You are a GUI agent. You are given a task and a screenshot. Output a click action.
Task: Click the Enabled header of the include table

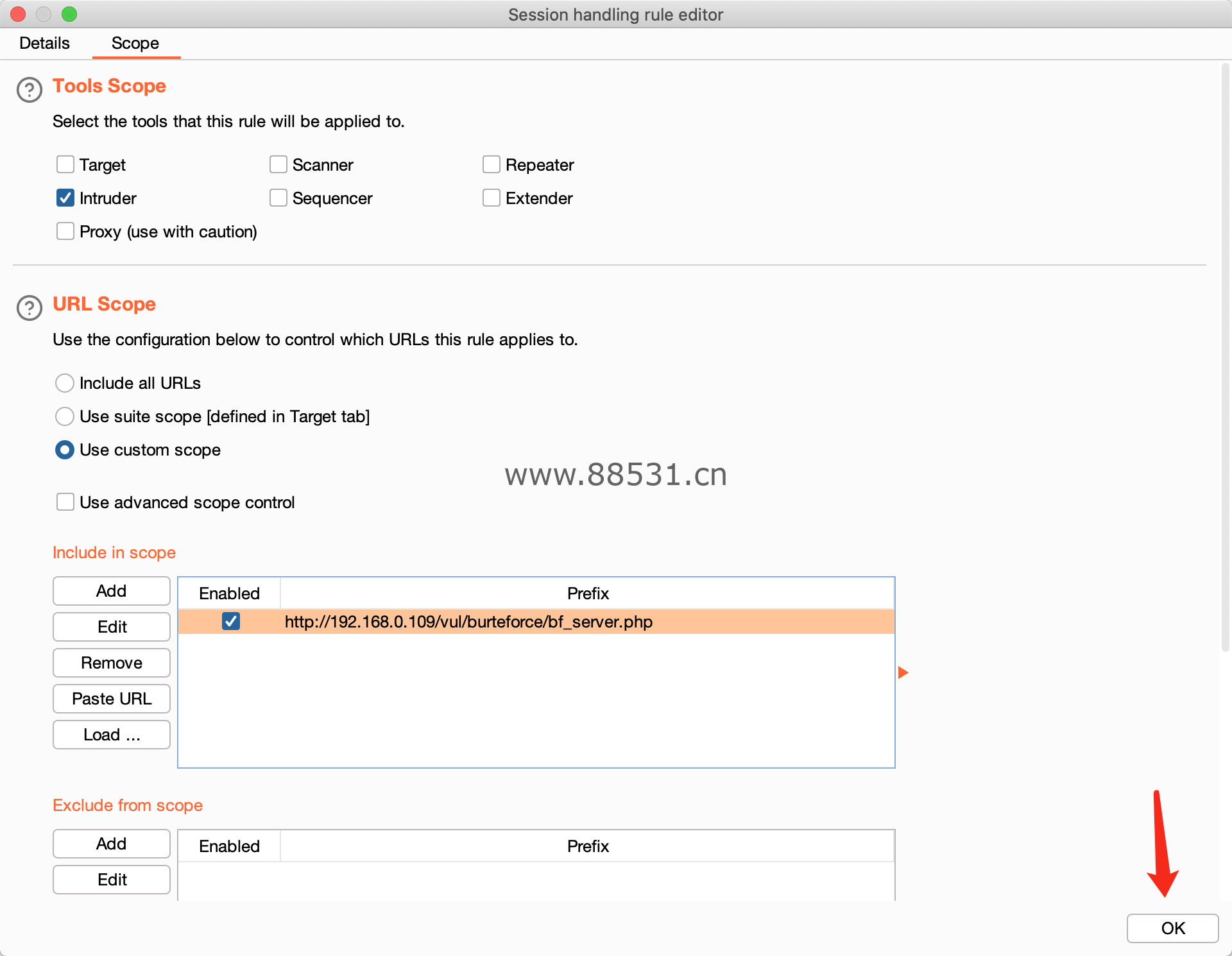[x=229, y=593]
